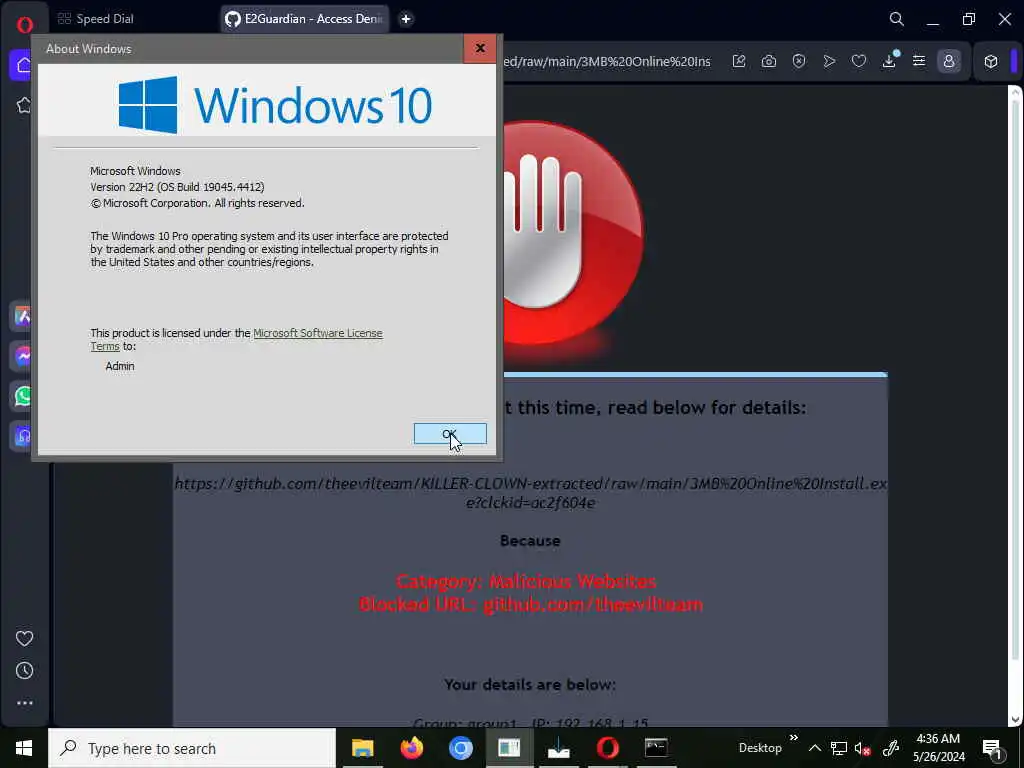Open the Opera account profile icon
Screen dimensions: 1024x768
click(949, 61)
